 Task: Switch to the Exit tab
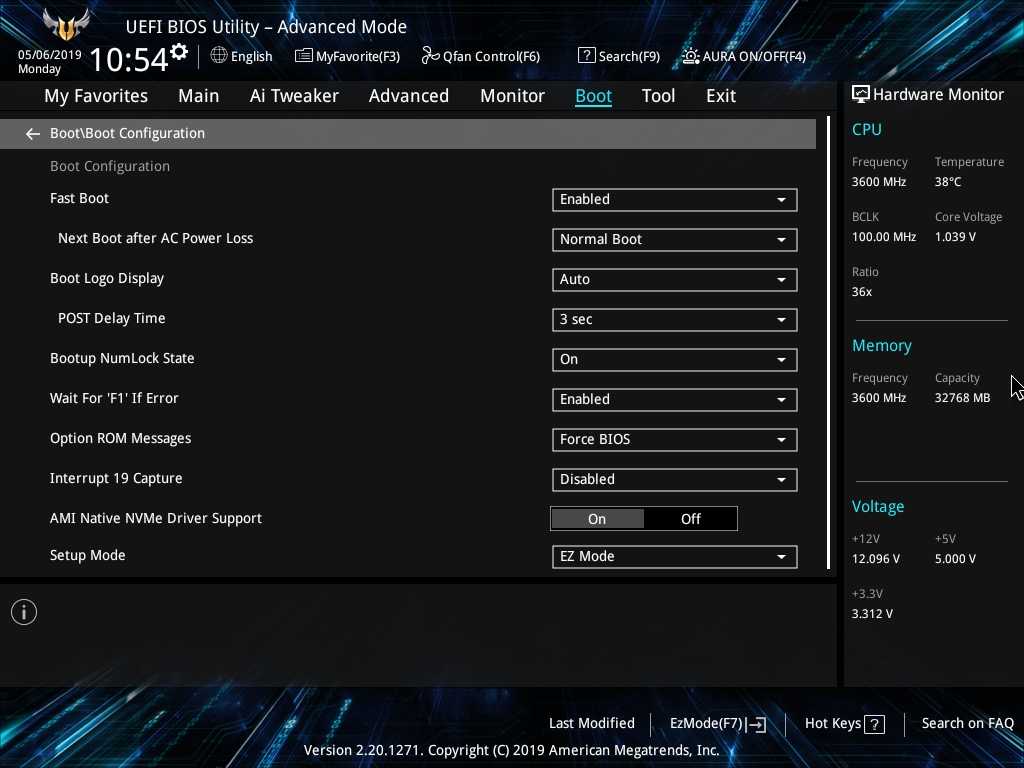click(x=721, y=96)
